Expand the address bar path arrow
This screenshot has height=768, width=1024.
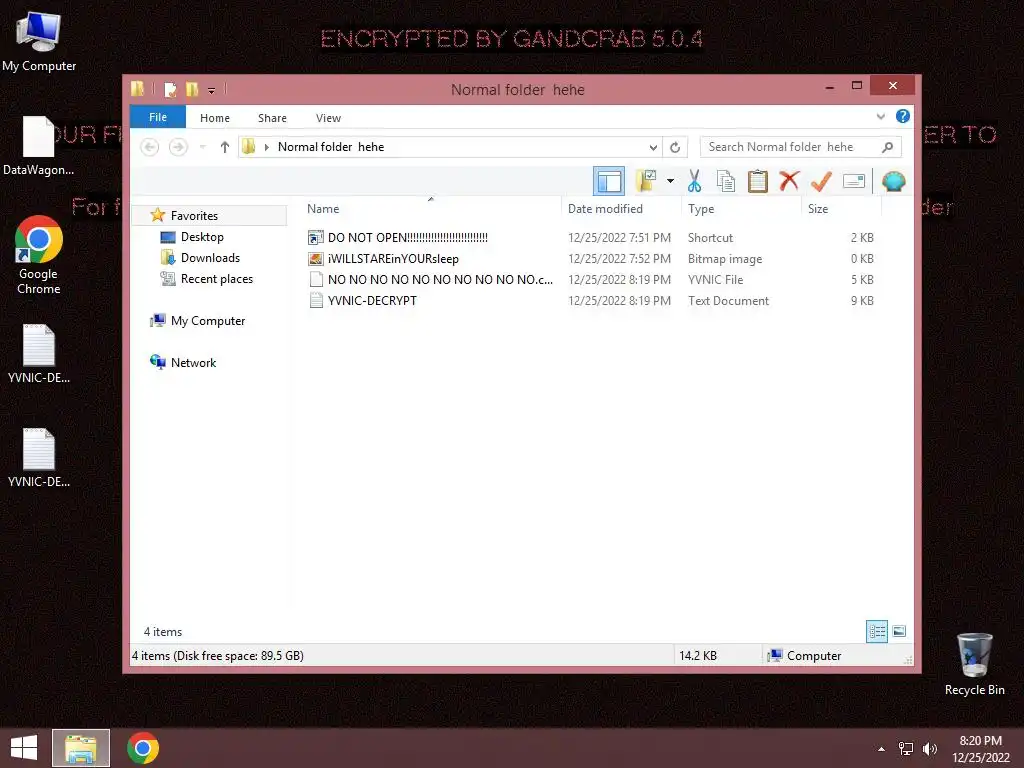coord(266,147)
